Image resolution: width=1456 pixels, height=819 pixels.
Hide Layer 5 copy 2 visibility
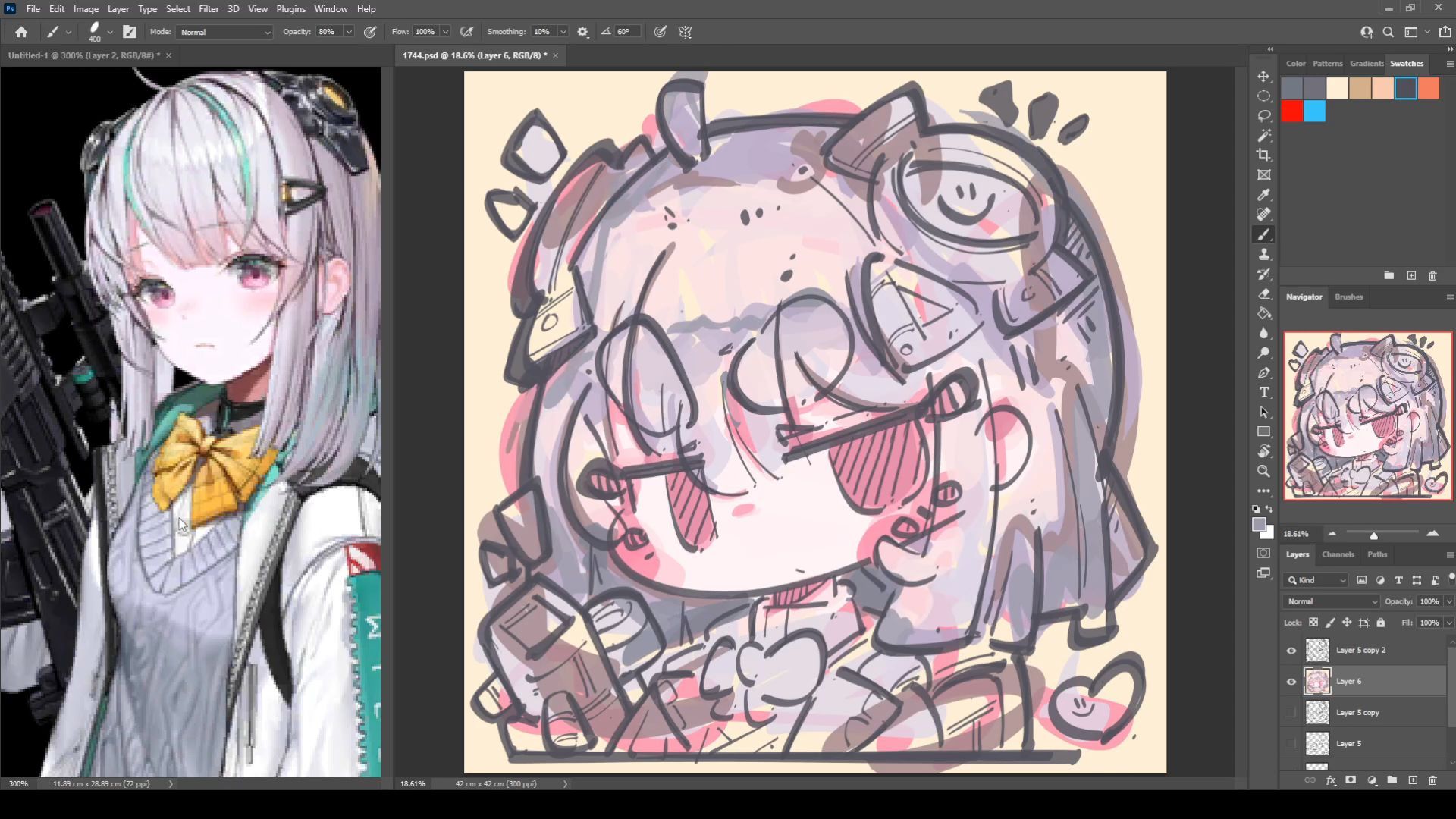1291,651
